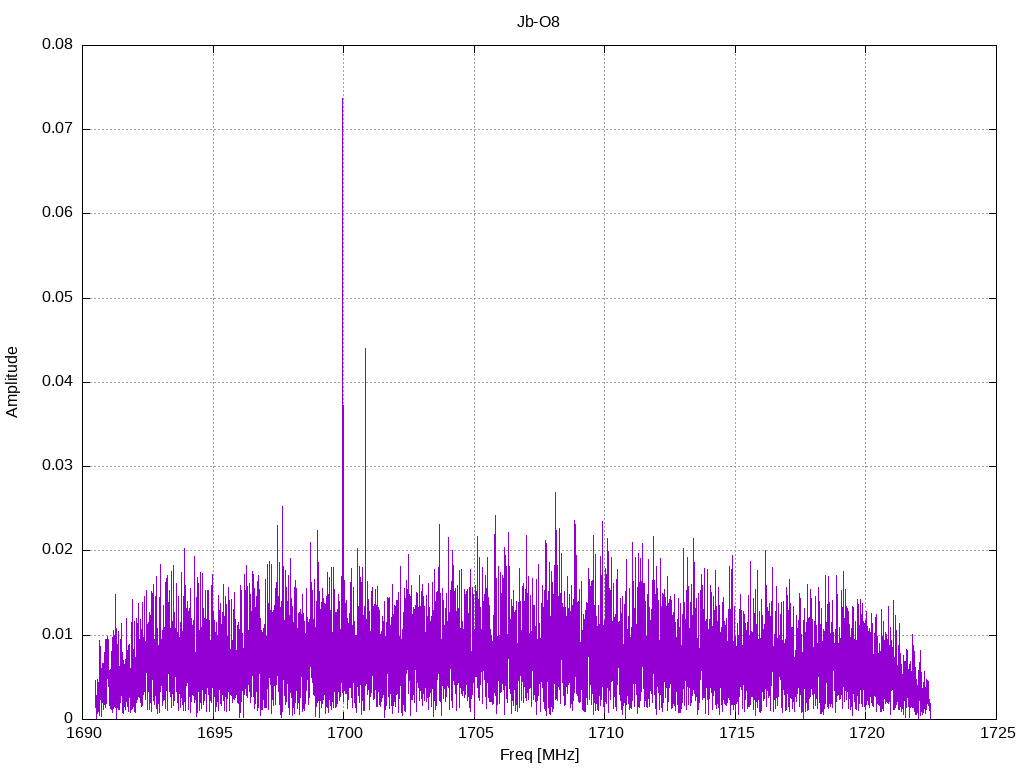The height and width of the screenshot is (768, 1024).
Task: Click the peak near 1708 MHz
Action: click(555, 494)
